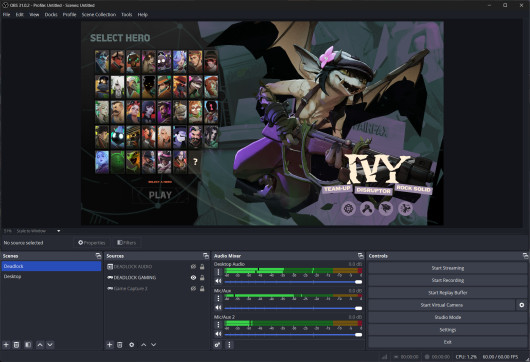This screenshot has height=362, width=530.
Task: Open Settings from Controls panel
Action: pos(448,330)
